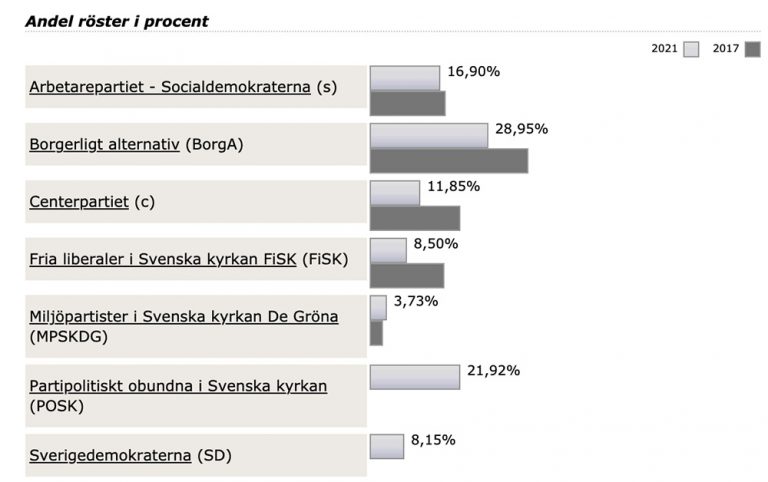Viewport: 768px width, 482px height.
Task: Click the 2017 dark gray legend swatch
Action: point(752,49)
